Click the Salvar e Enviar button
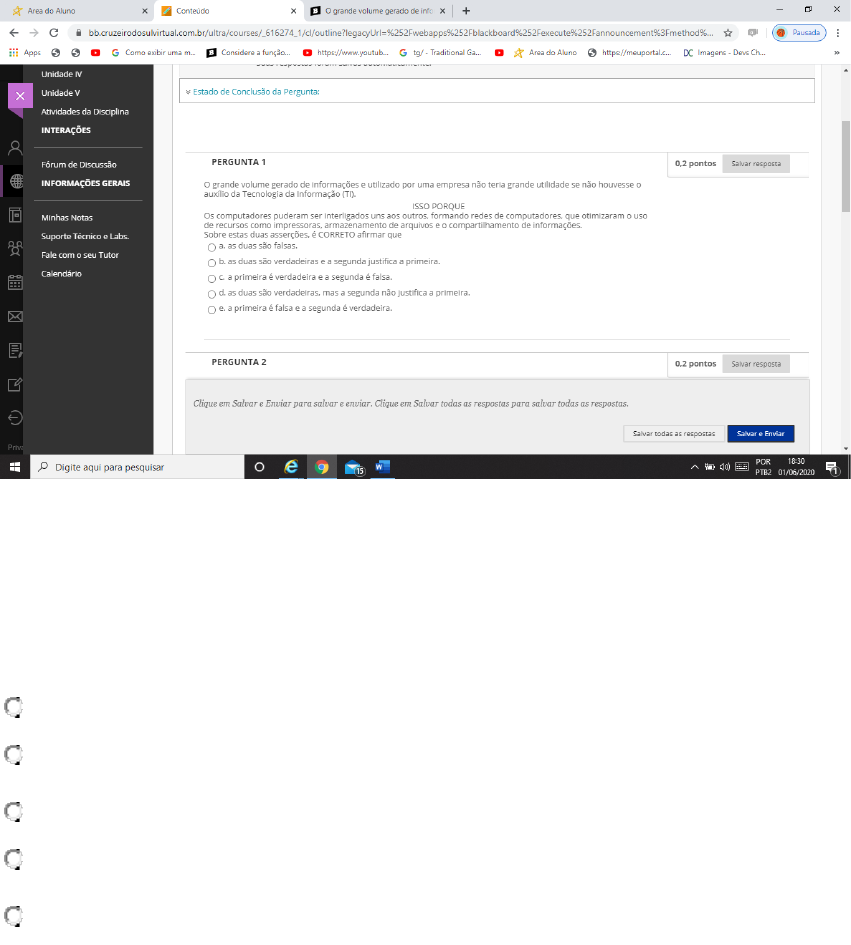 pyautogui.click(x=760, y=433)
